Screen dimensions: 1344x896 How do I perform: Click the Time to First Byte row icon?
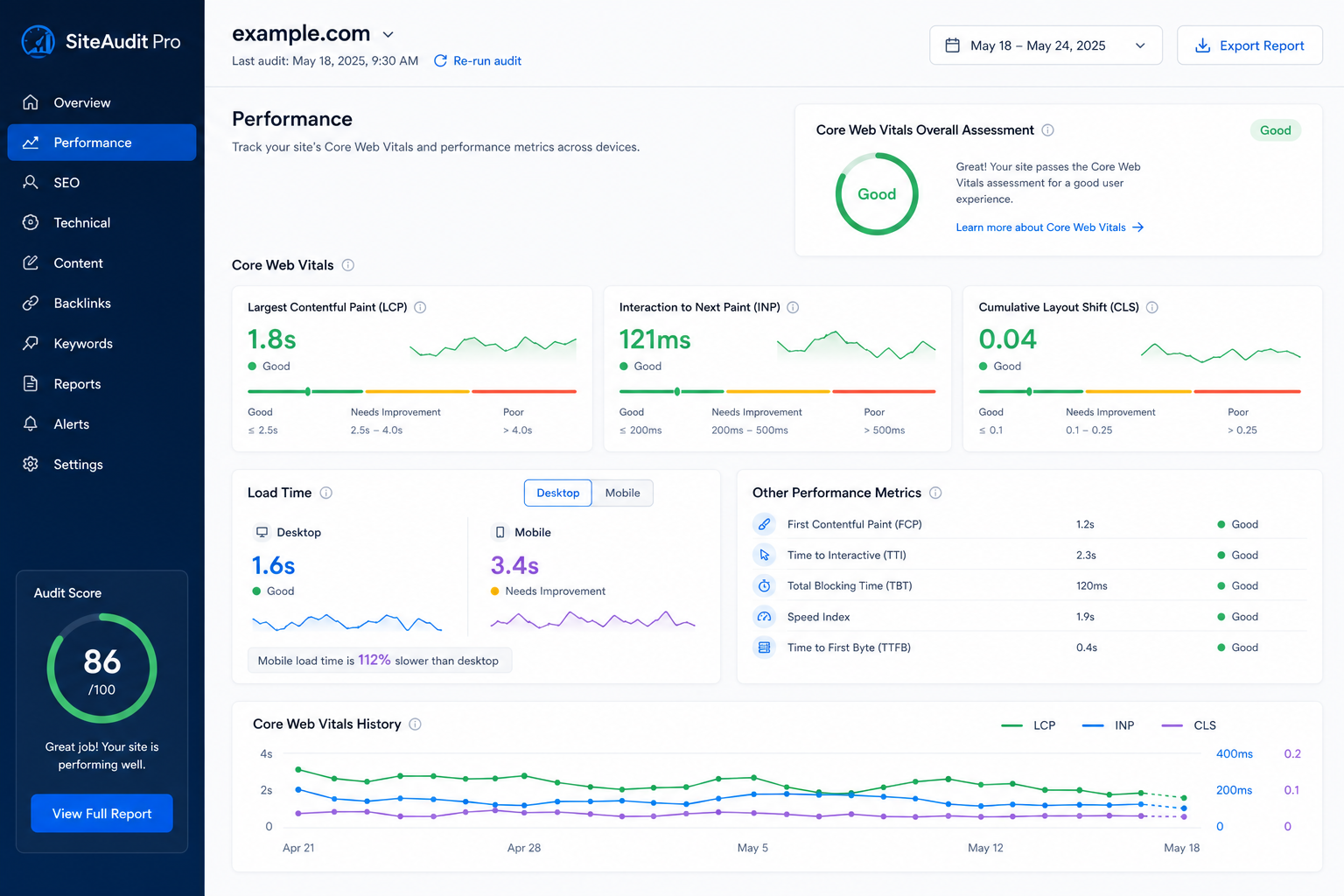pos(764,647)
